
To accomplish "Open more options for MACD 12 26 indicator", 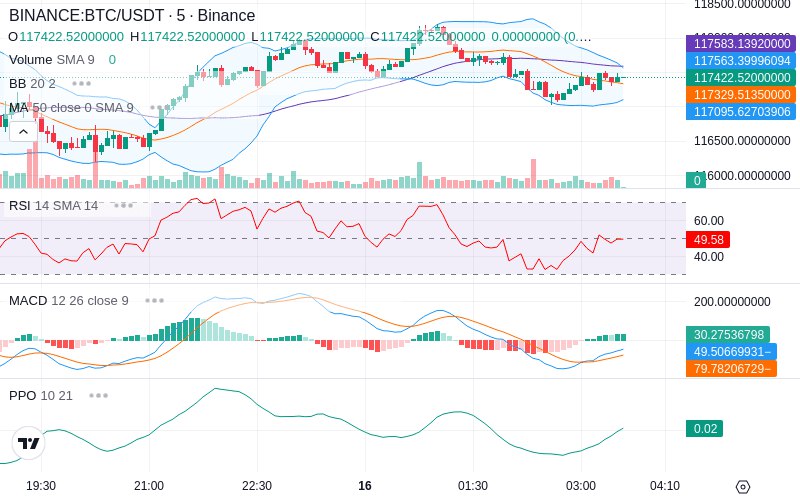I will 154,301.
